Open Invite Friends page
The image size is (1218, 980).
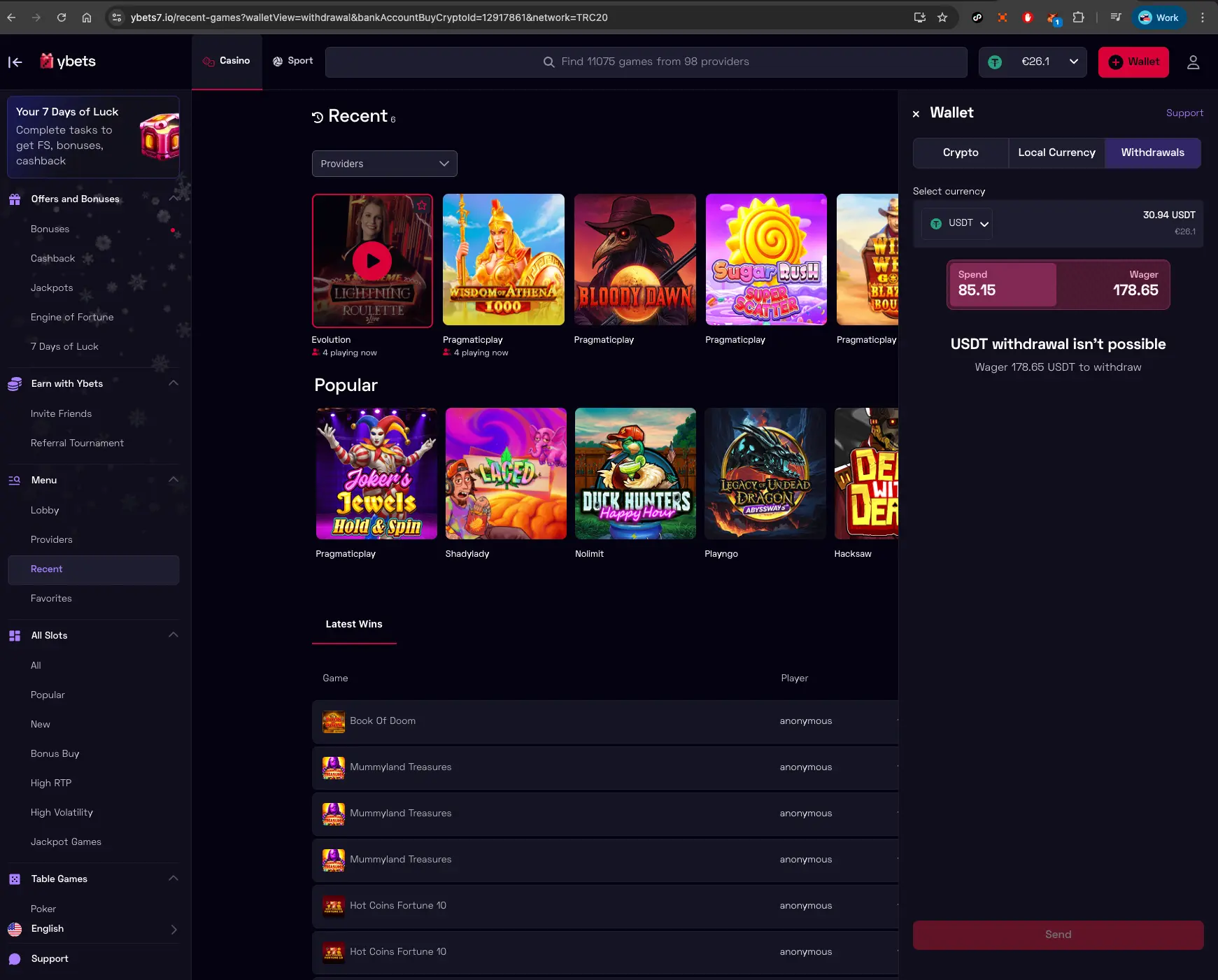pyautogui.click(x=61, y=414)
